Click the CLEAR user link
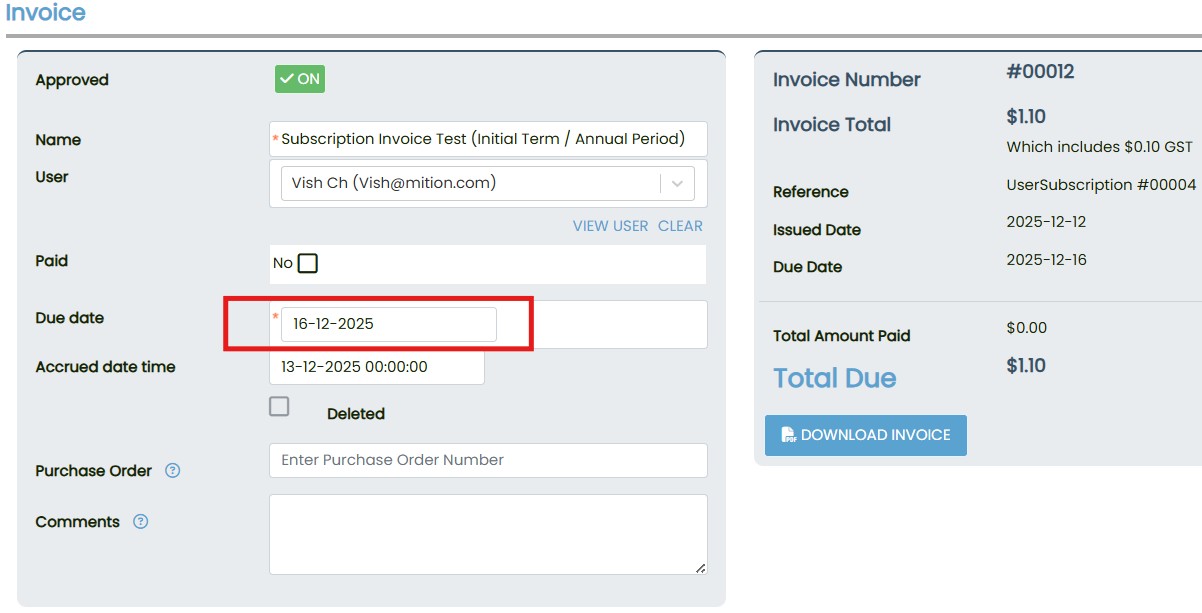Image resolution: width=1202 pixels, height=613 pixels. click(x=680, y=226)
